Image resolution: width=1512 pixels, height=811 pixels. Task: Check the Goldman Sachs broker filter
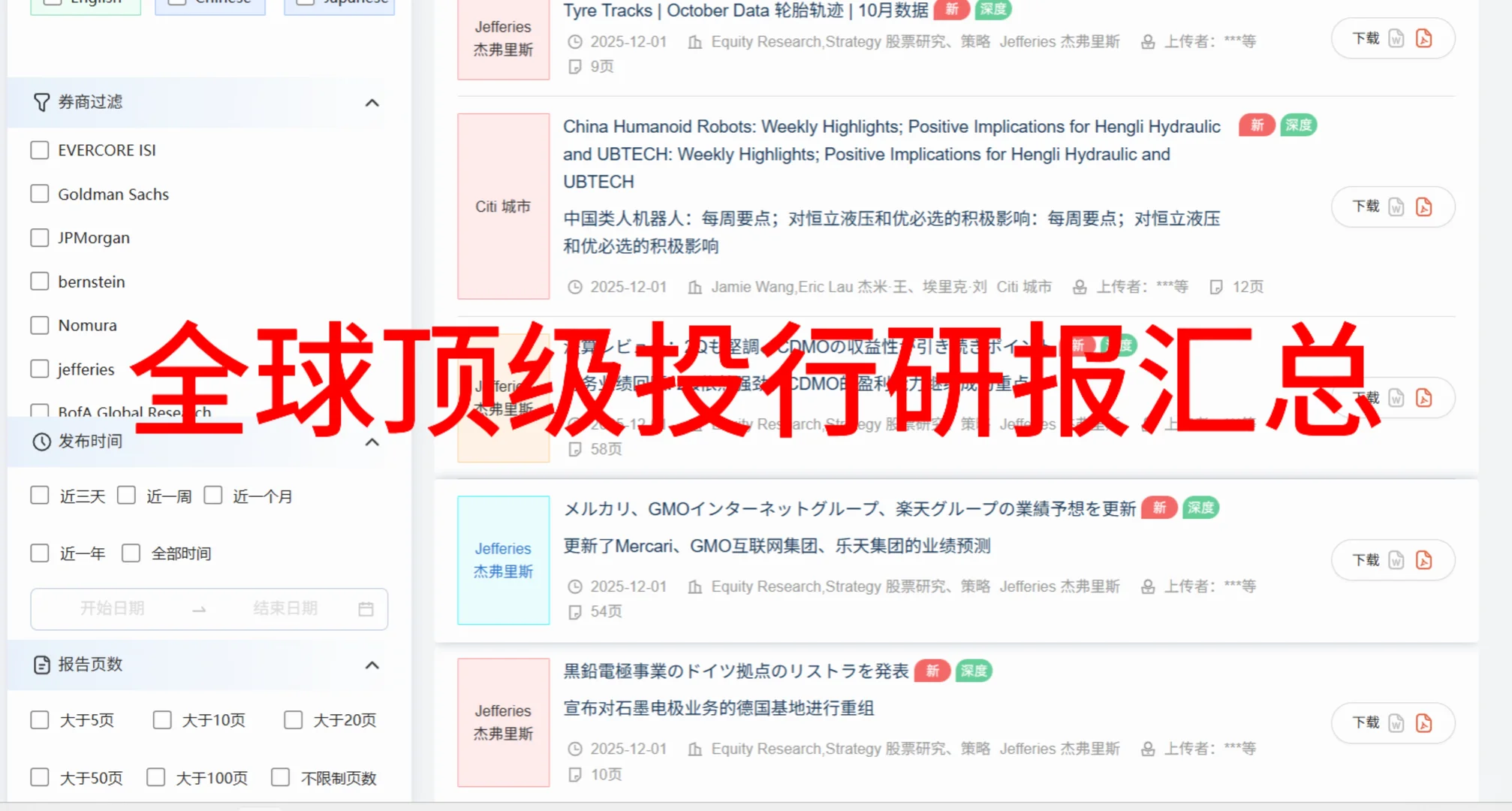click(40, 193)
